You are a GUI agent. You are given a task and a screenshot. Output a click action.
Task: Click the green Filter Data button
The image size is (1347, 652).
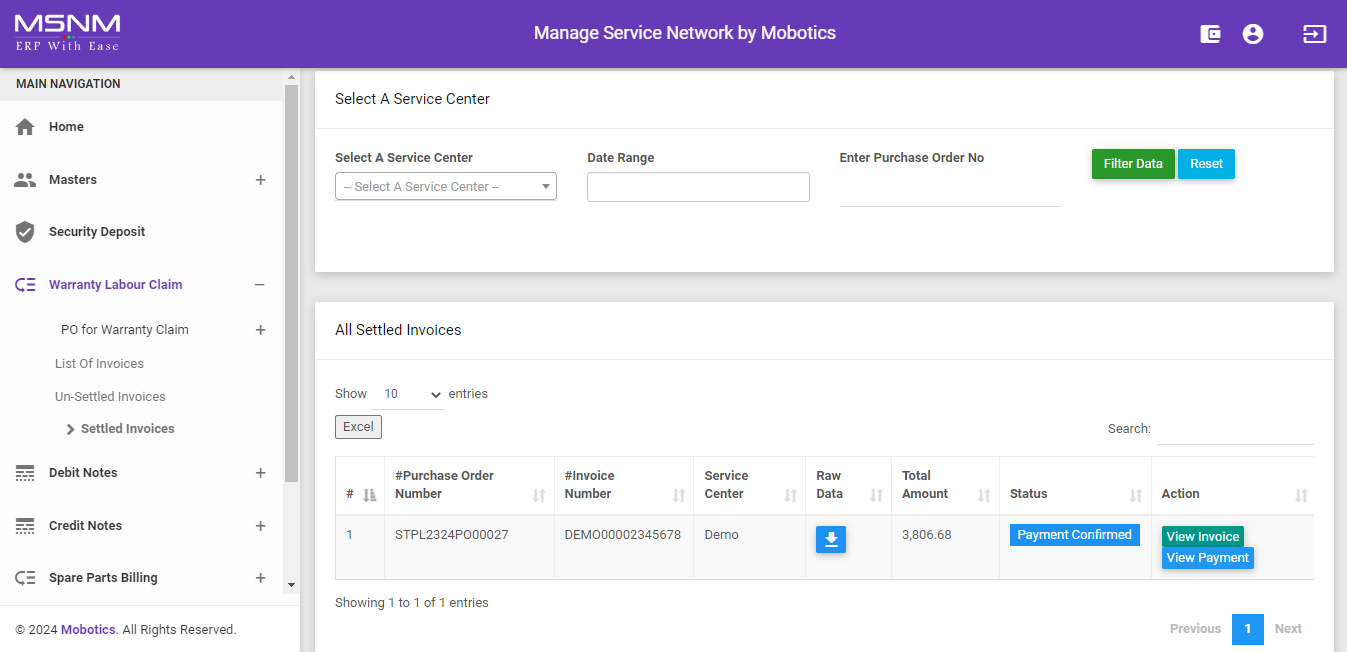pyautogui.click(x=1132, y=164)
